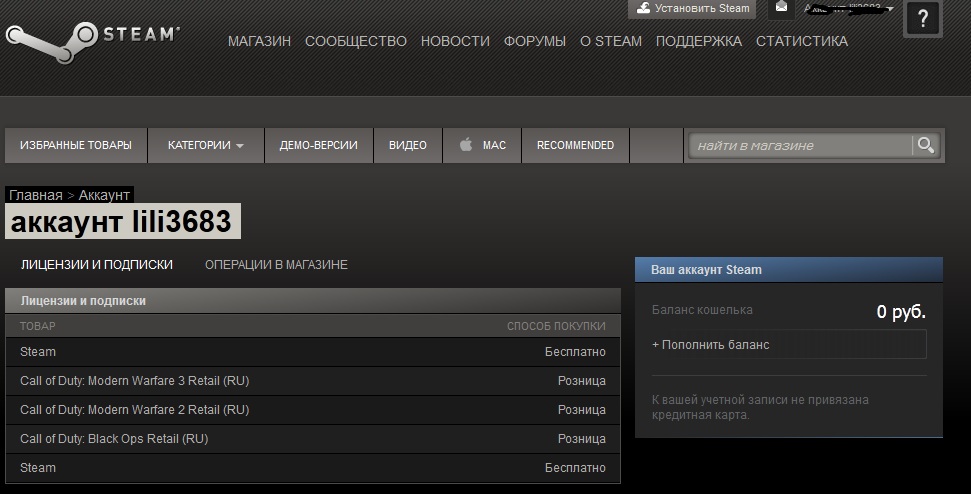Click + Пополнить баланс button

tap(789, 344)
